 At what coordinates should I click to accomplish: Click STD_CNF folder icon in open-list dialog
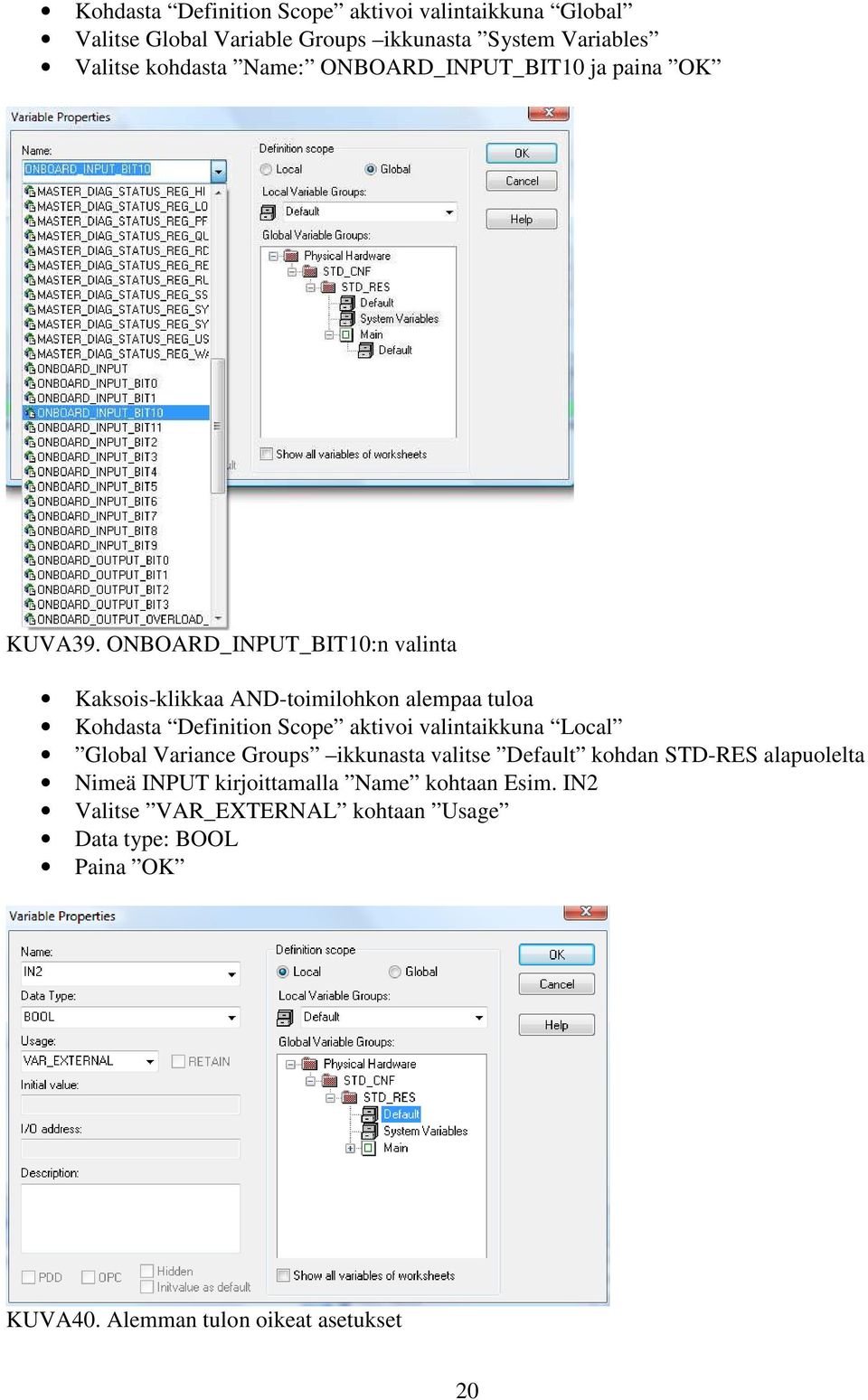(x=310, y=271)
